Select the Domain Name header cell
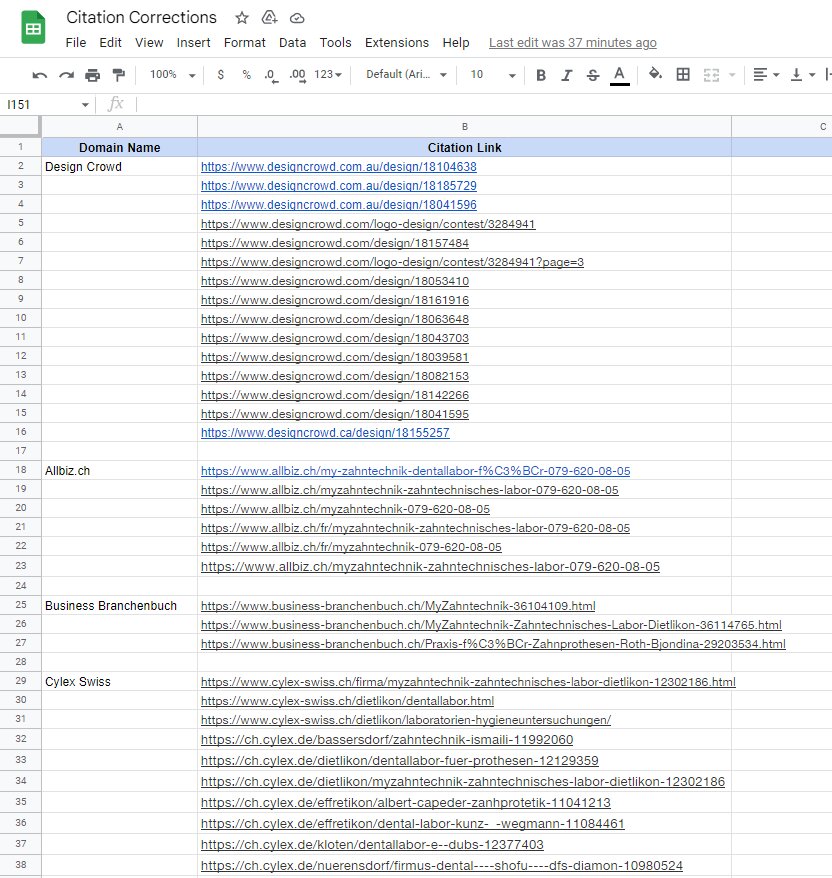The height and width of the screenshot is (878, 832). tap(119, 147)
